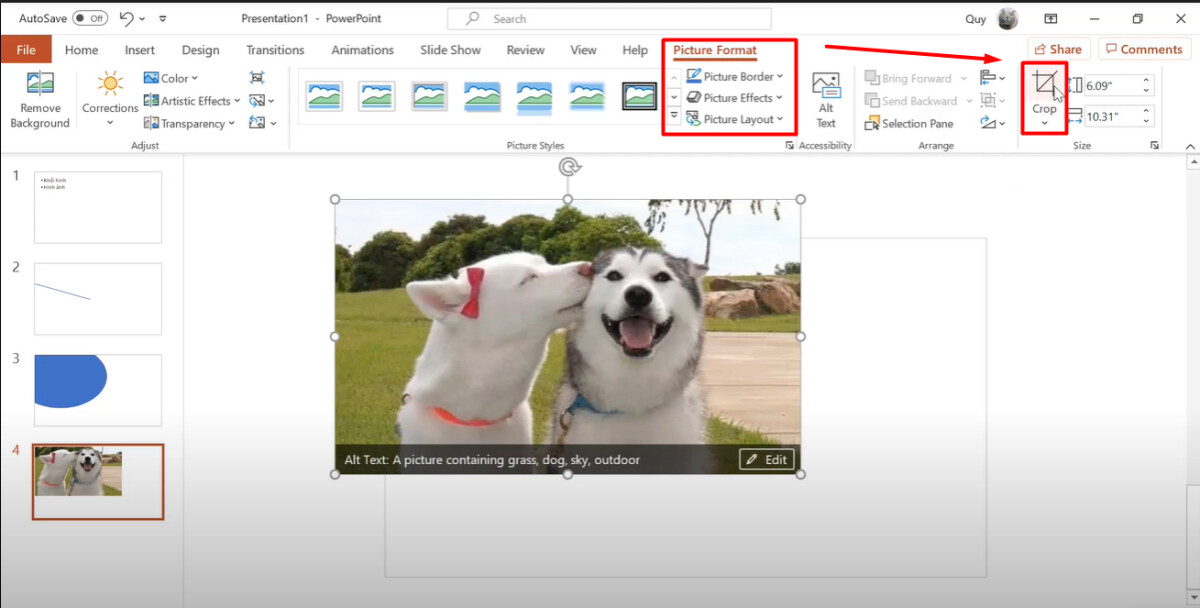1200x608 pixels.
Task: Open the Corrections sun icon menu
Action: coord(110,83)
